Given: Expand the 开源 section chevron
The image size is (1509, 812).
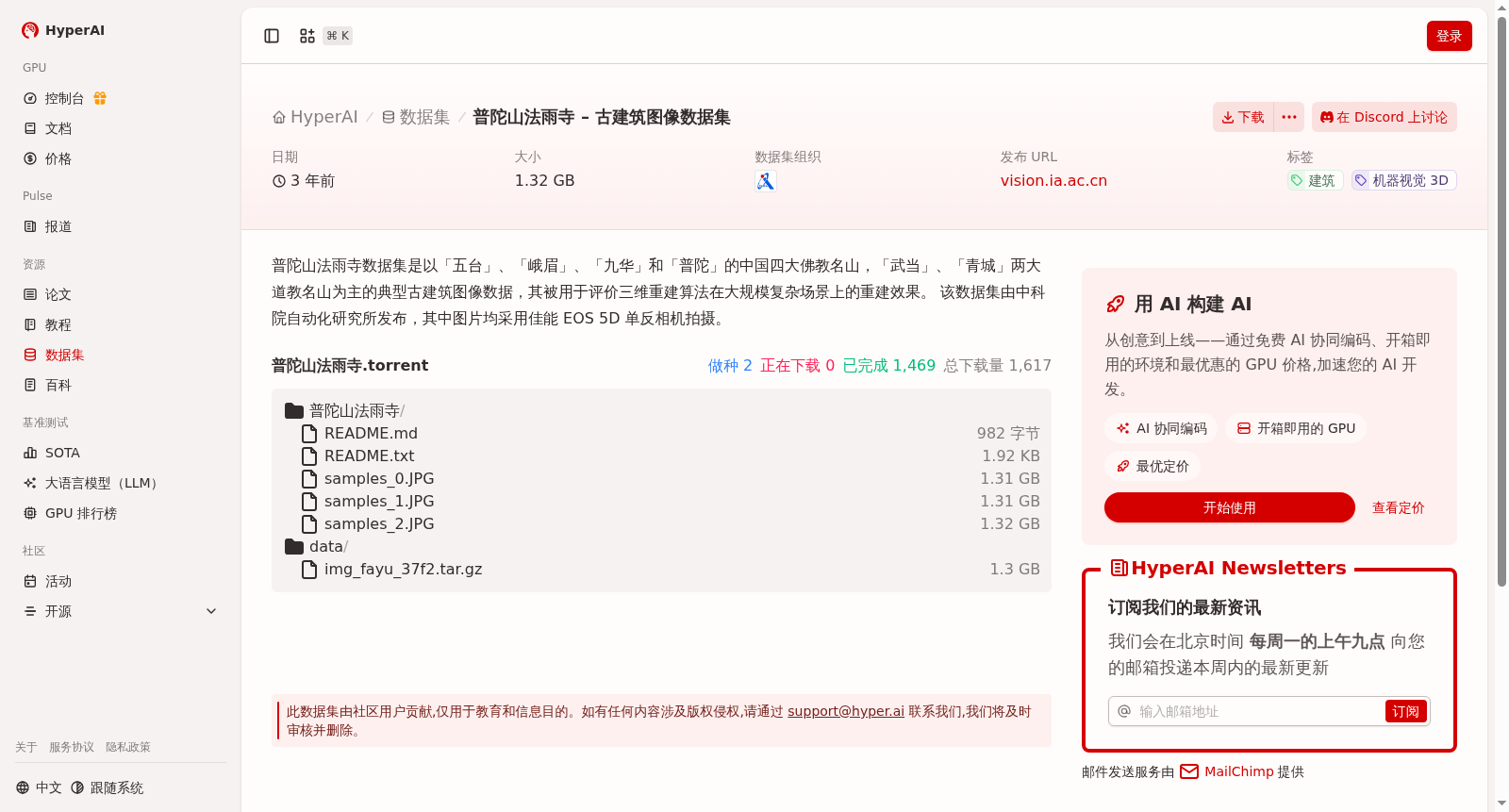Looking at the screenshot, I should (211, 611).
